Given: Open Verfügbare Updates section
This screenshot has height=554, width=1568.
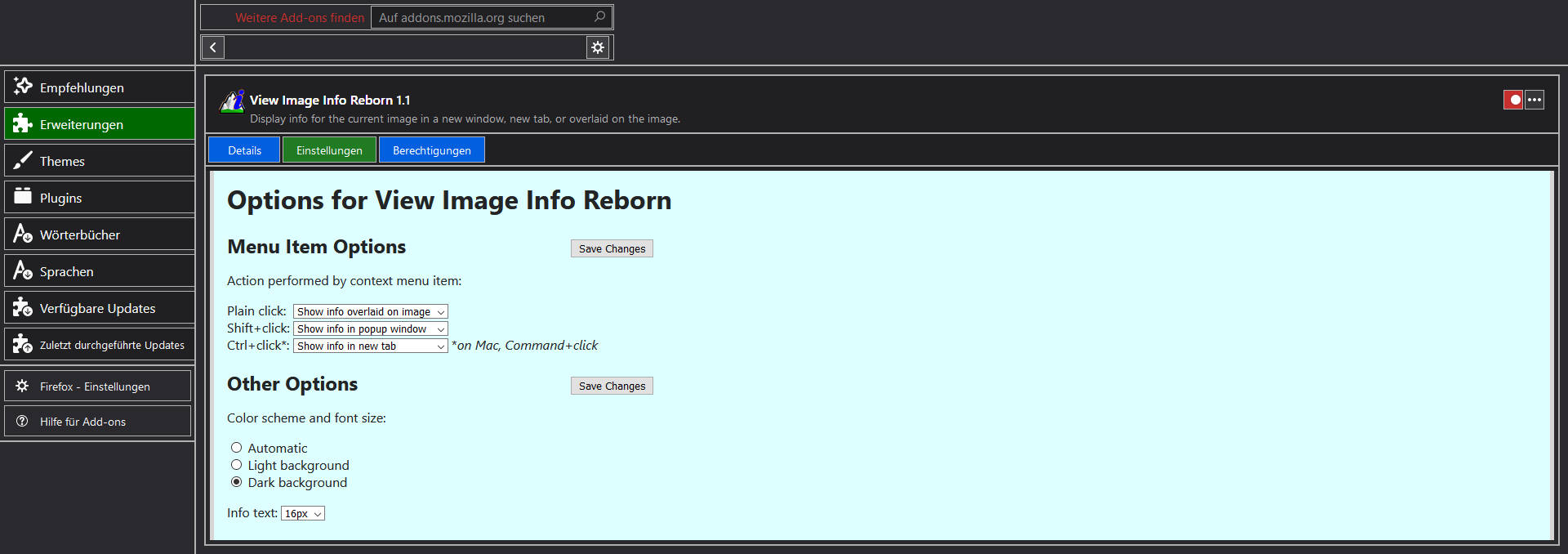Looking at the screenshot, I should coord(99,307).
